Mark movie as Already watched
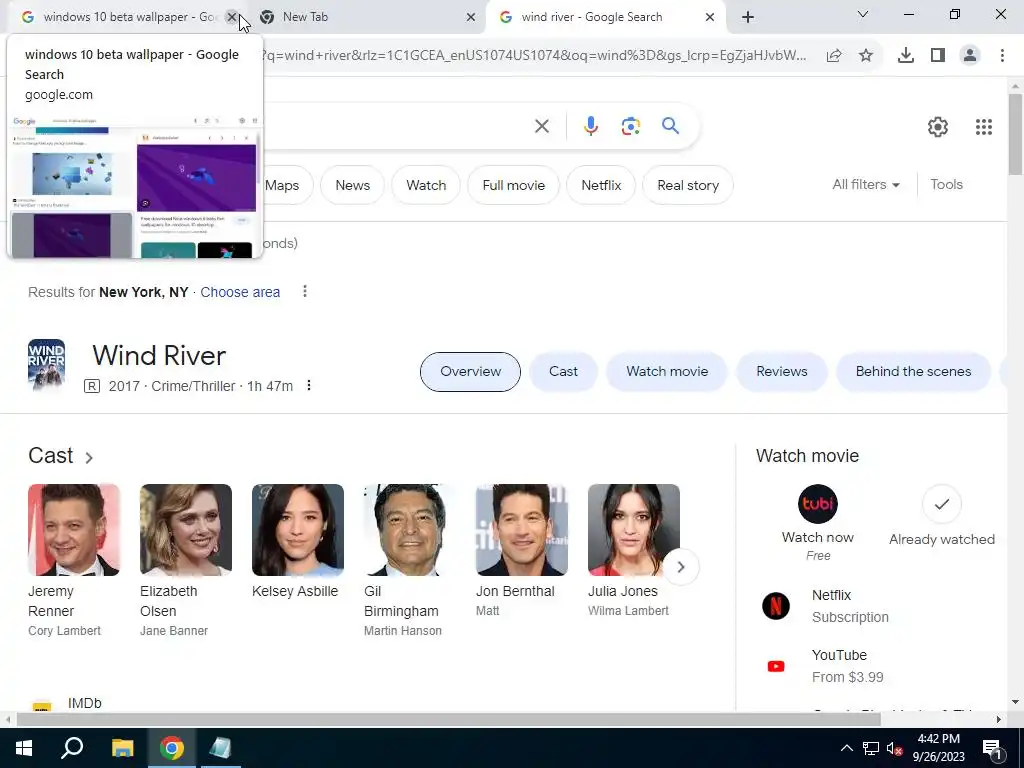This screenshot has width=1024, height=768. click(x=941, y=504)
